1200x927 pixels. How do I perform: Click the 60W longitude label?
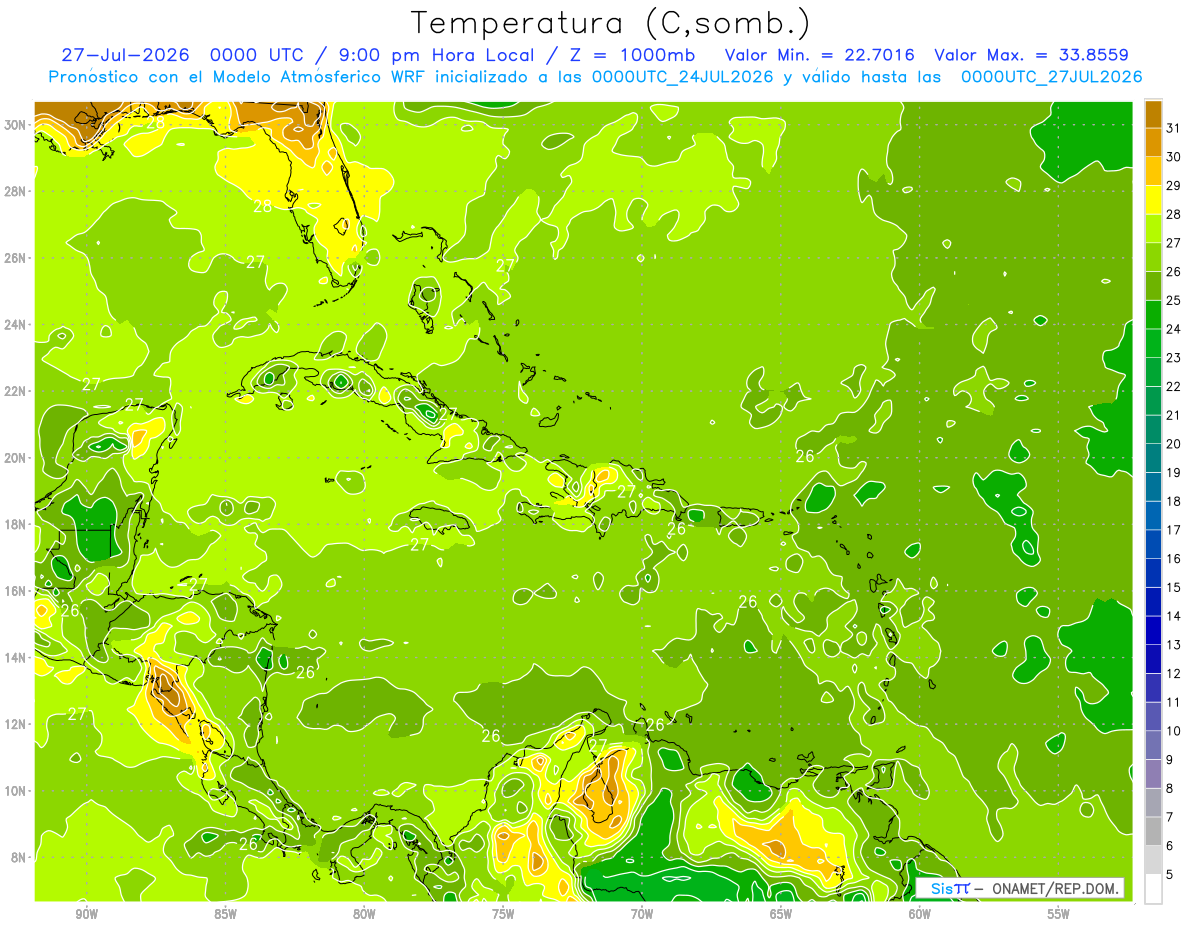[x=920, y=915]
